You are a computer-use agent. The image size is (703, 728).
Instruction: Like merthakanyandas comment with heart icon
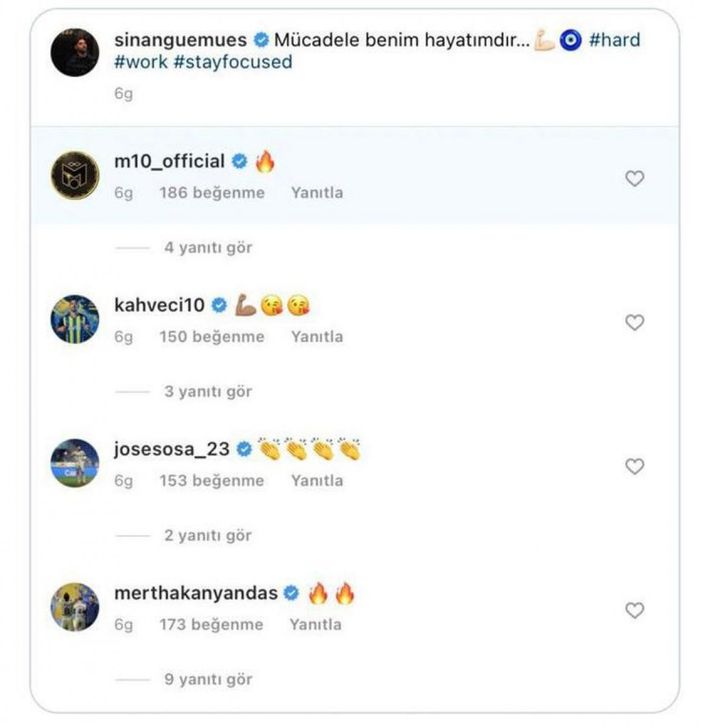tap(634, 610)
